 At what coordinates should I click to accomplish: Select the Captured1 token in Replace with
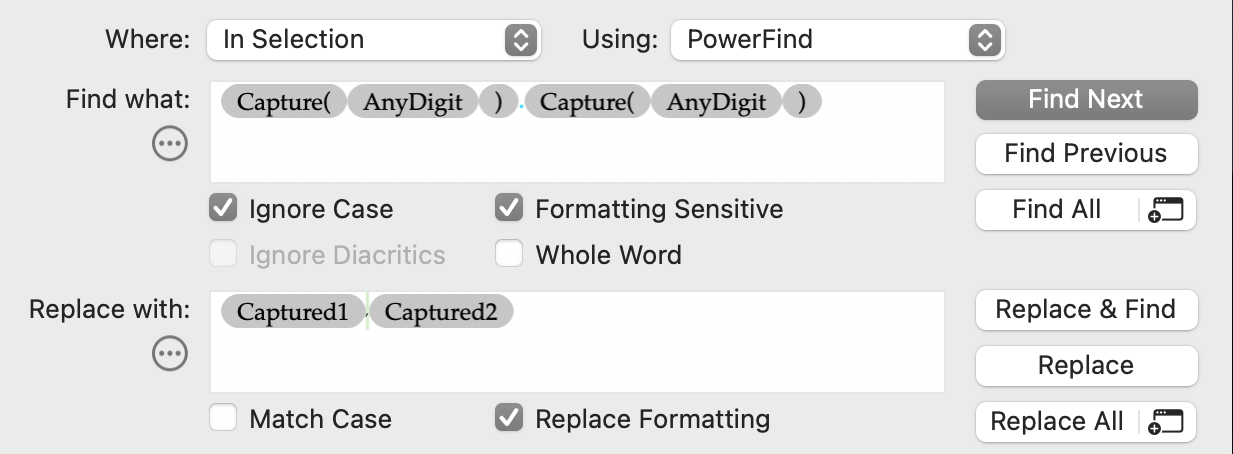tap(292, 312)
